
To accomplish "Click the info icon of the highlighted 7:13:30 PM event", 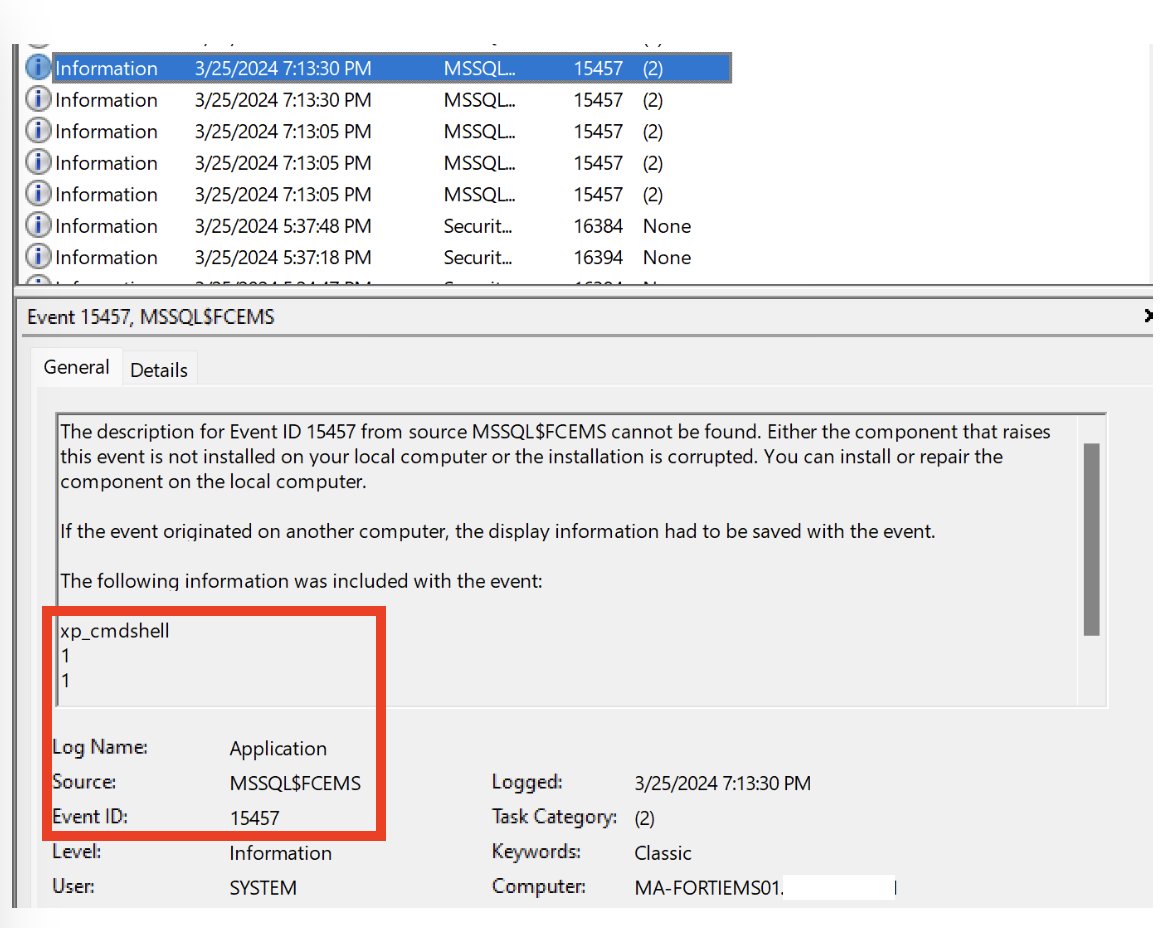I will pyautogui.click(x=38, y=67).
